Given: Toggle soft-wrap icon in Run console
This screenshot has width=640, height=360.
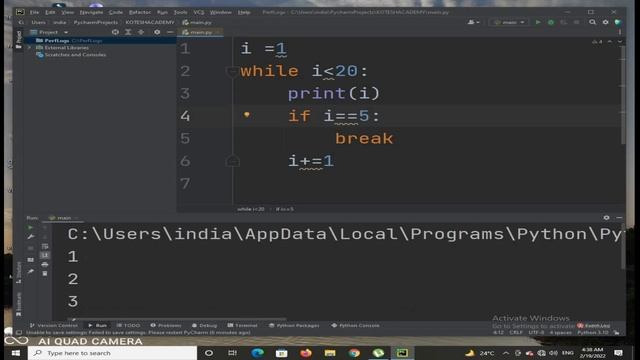Looking at the screenshot, I should (x=45, y=247).
